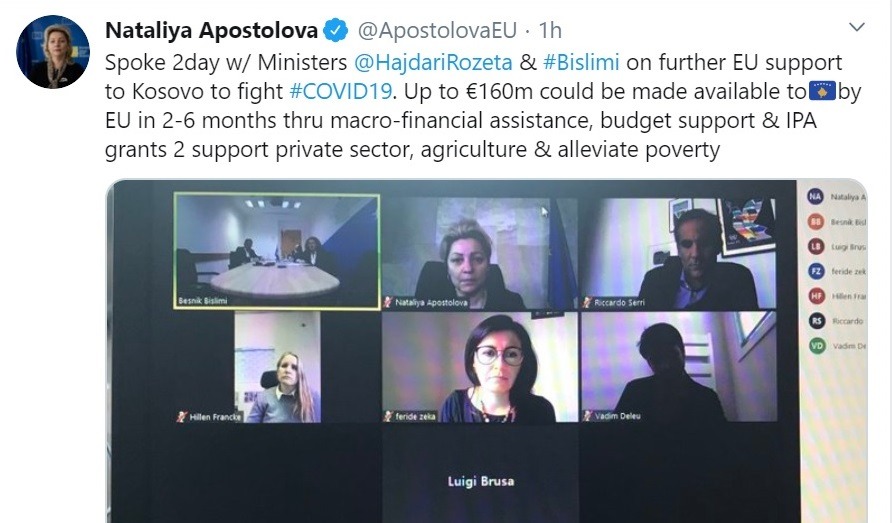Screen dimensions: 892x523
Task: Select the BB participant avatar
Action: coord(816,221)
